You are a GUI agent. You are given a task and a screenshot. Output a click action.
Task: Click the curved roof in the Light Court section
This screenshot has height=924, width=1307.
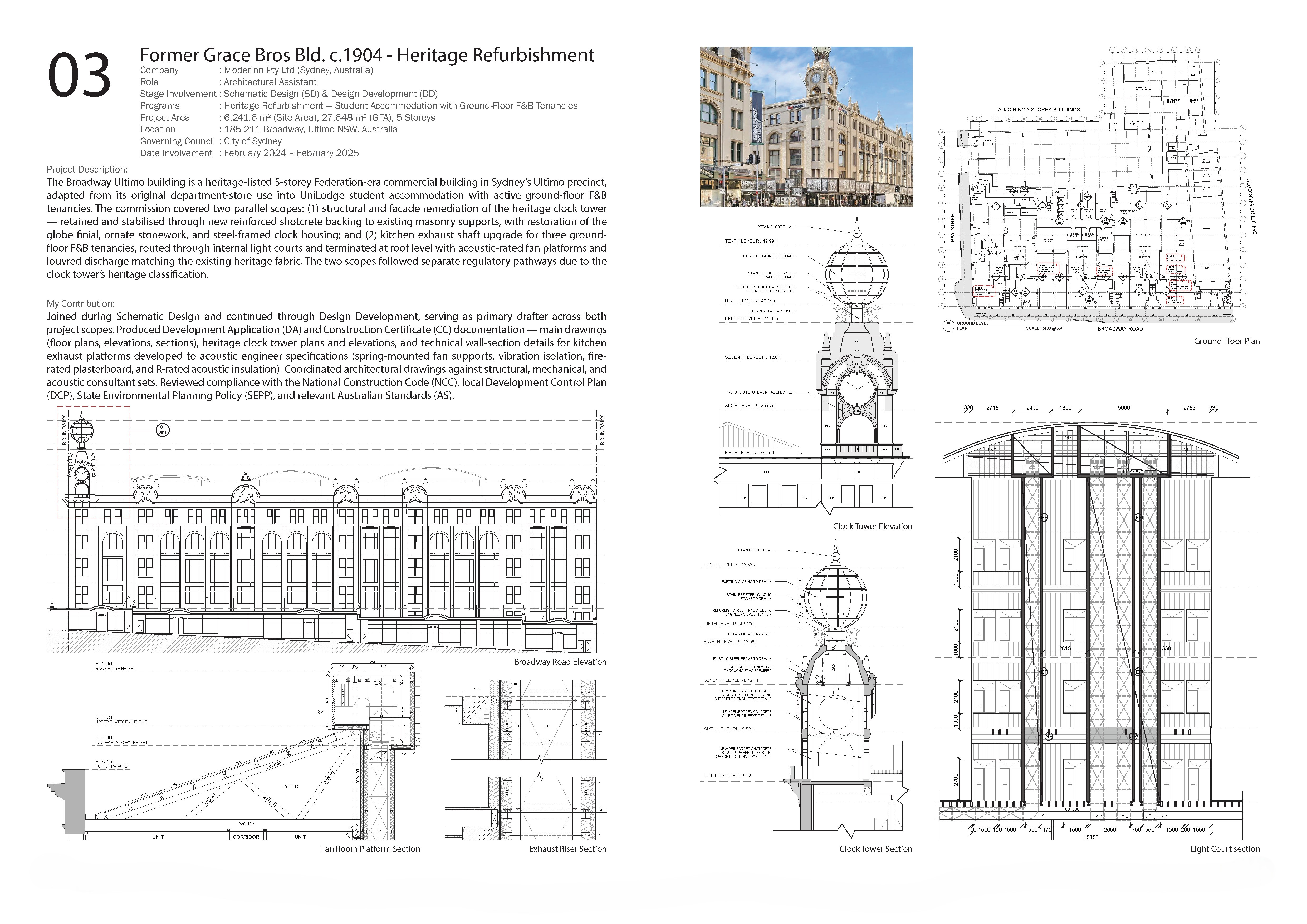[1091, 441]
